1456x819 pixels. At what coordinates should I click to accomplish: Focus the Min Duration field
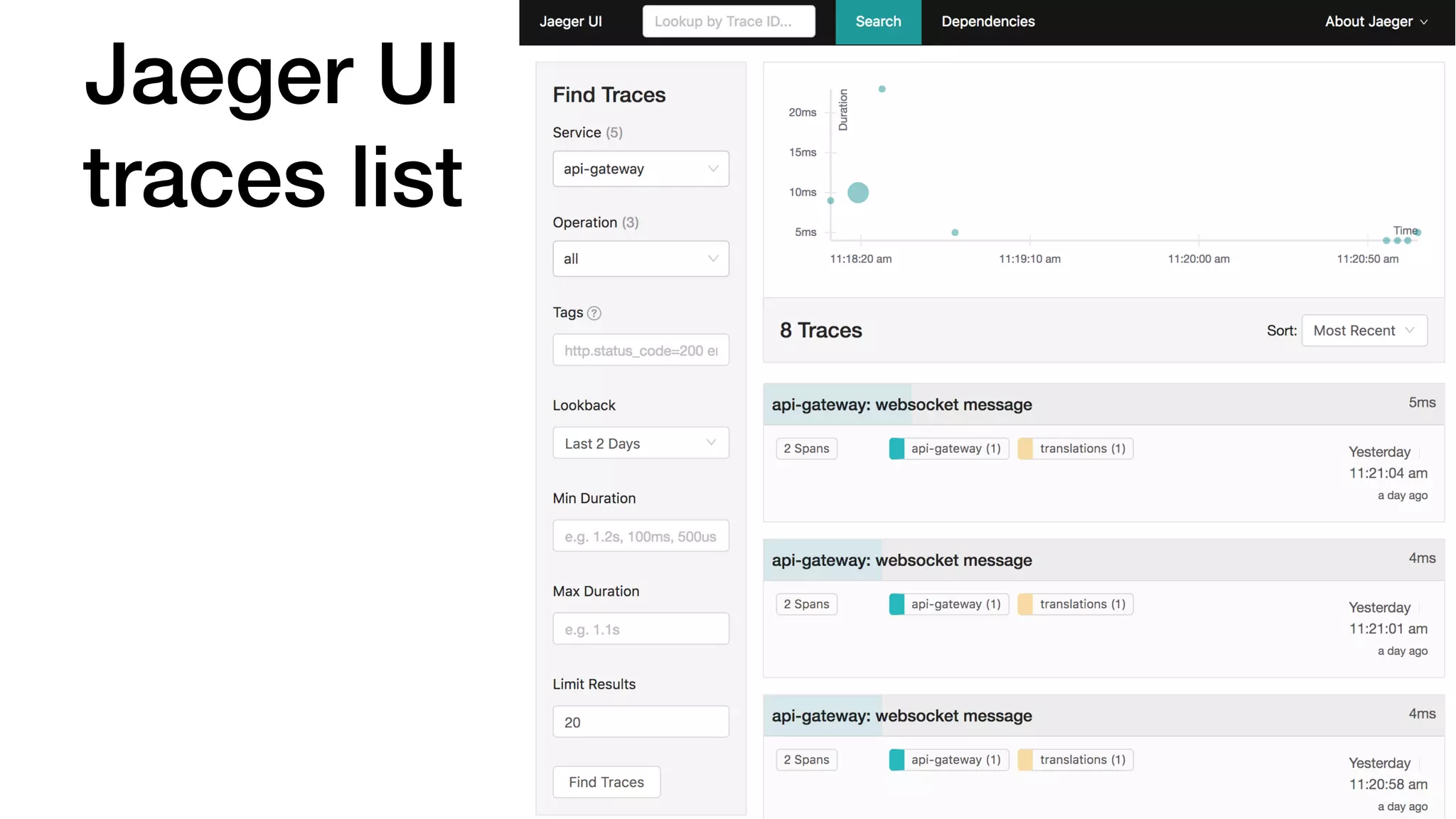(641, 536)
